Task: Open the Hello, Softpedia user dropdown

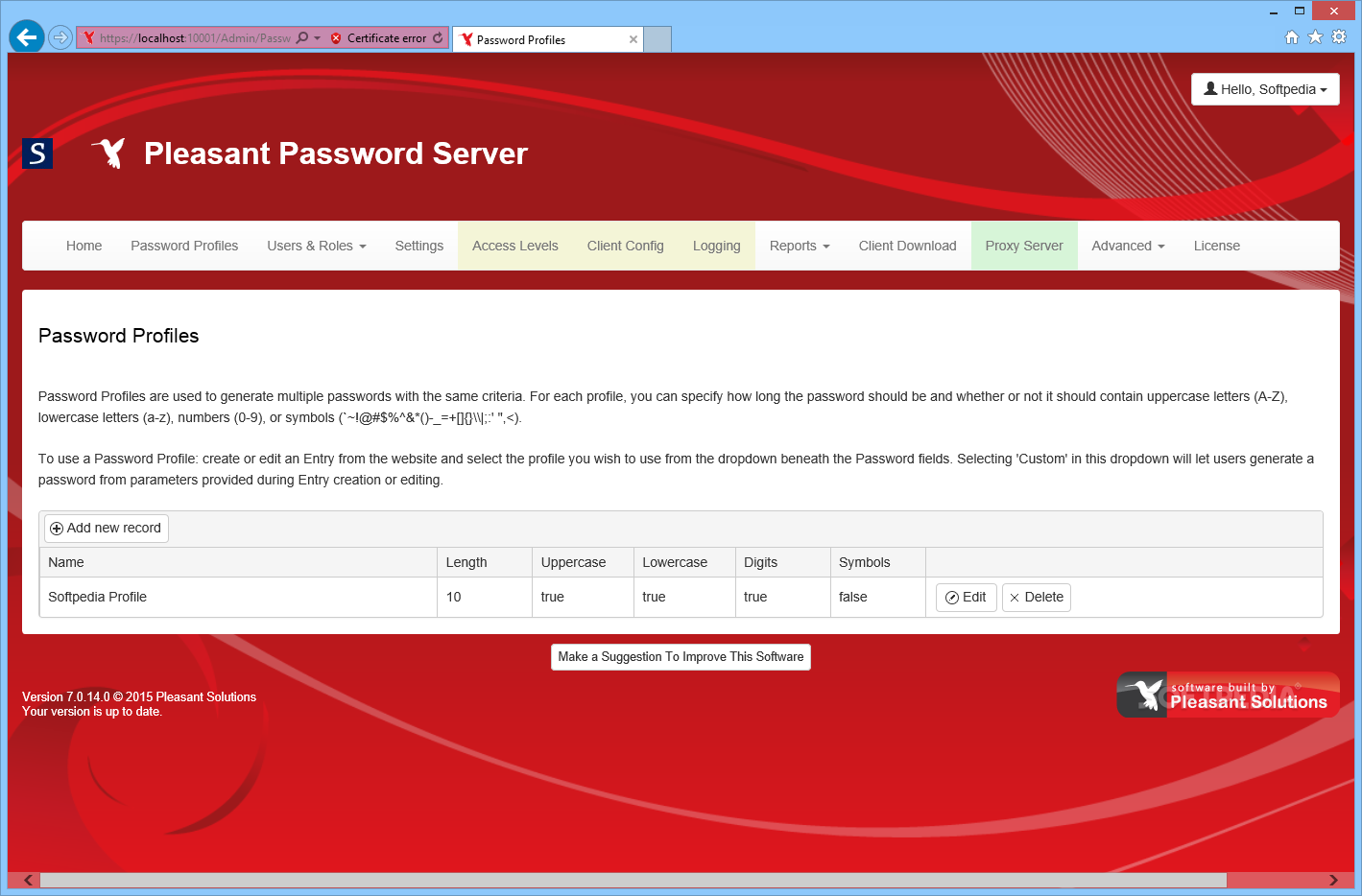Action: point(1265,89)
